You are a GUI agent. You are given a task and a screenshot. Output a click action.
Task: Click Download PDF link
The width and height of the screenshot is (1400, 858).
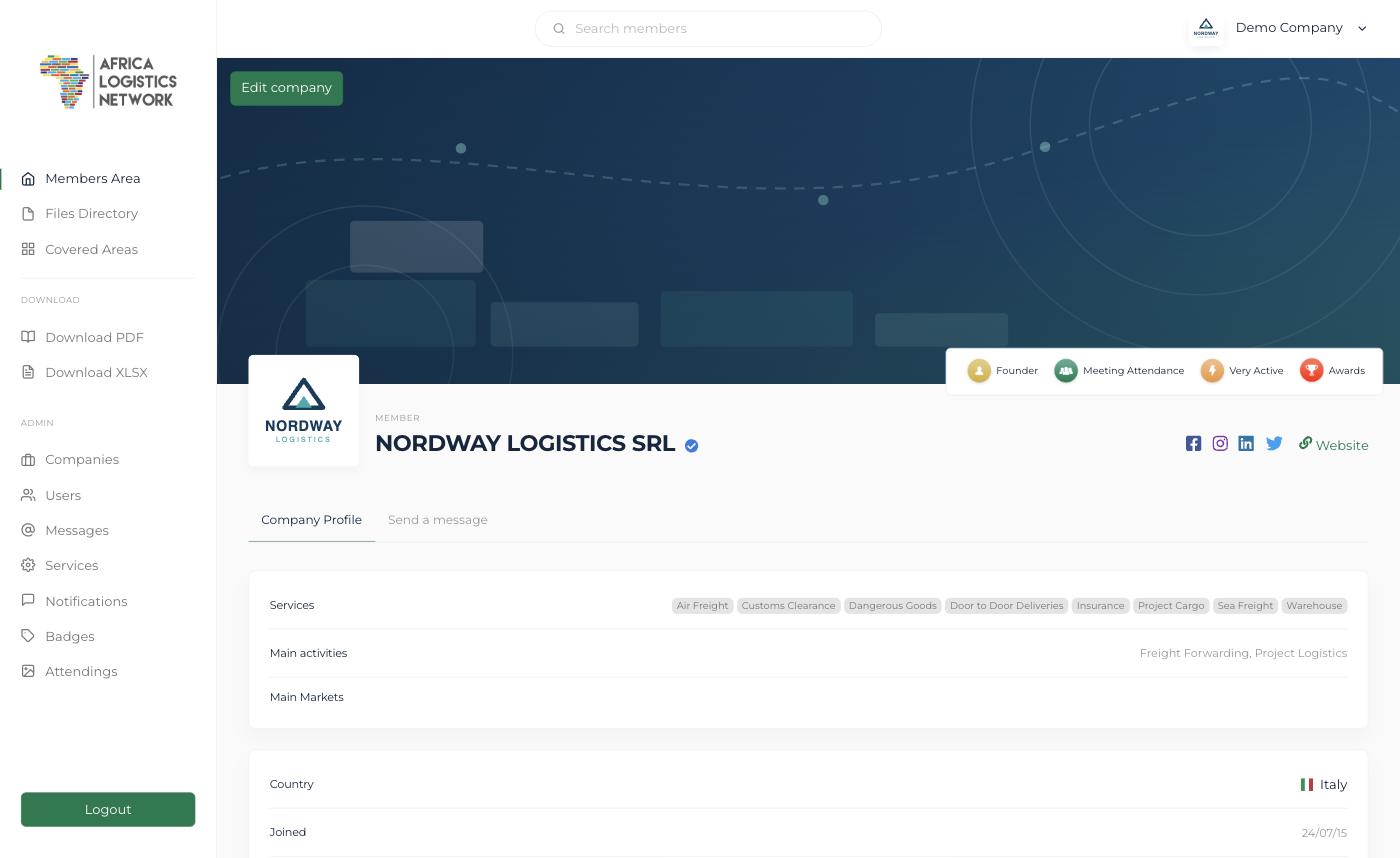[x=94, y=337]
